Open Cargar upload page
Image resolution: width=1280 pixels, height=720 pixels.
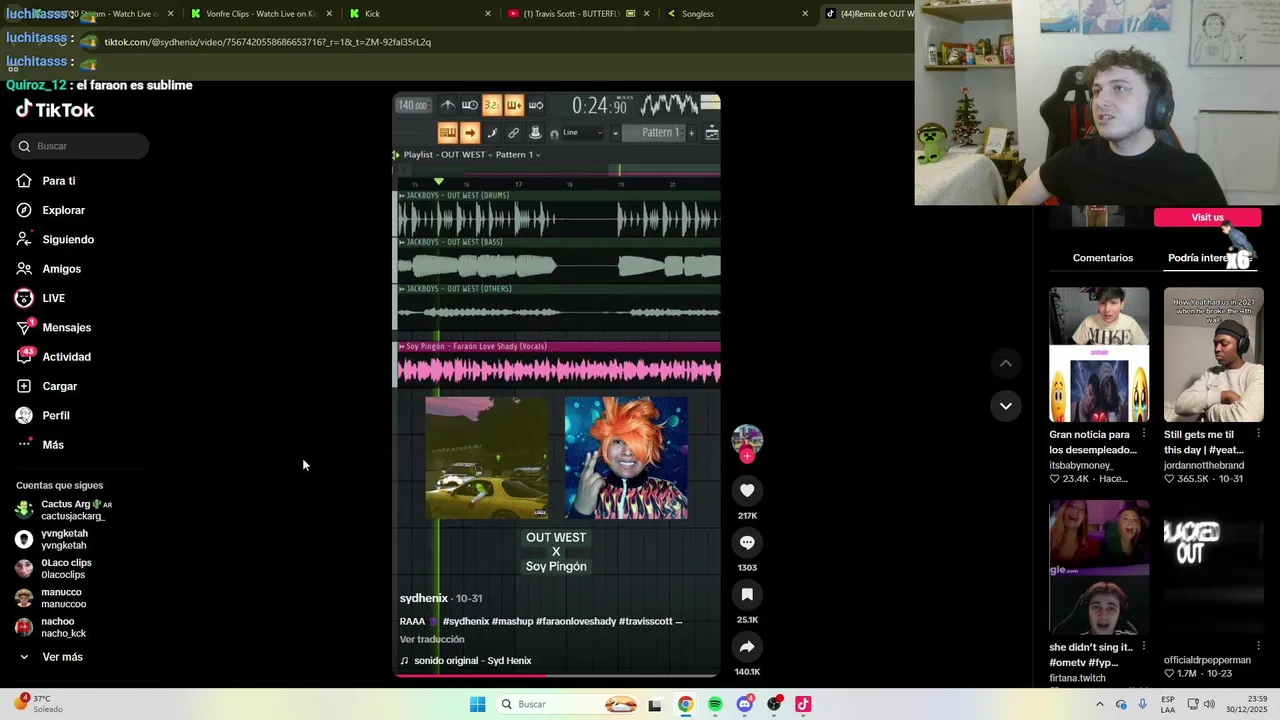point(47,386)
